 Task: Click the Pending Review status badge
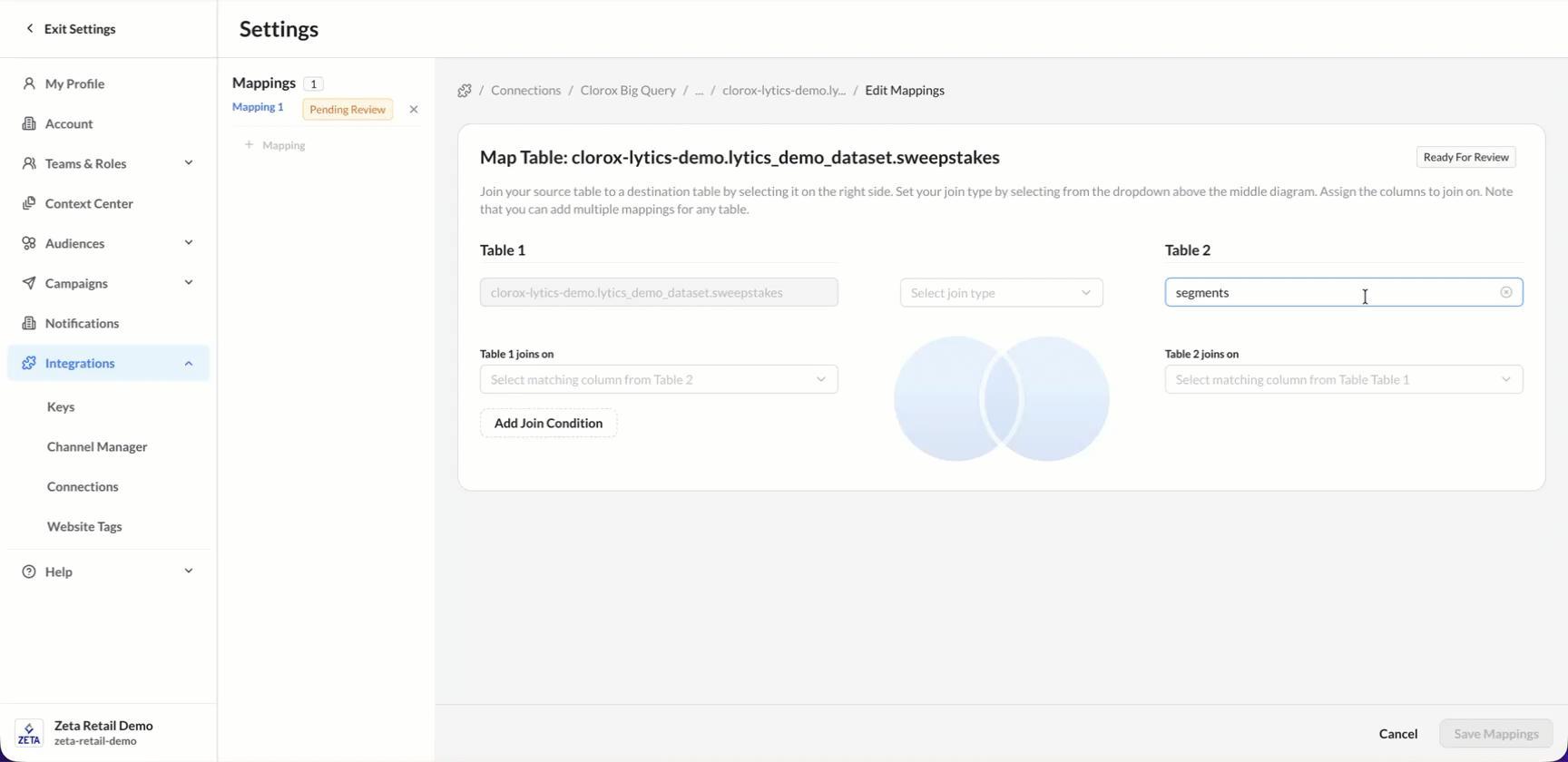coord(348,110)
